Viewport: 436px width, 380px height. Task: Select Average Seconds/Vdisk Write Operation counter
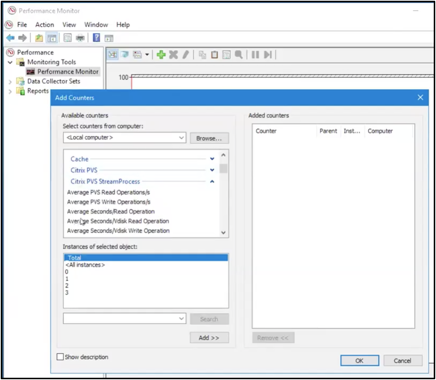[x=118, y=231]
